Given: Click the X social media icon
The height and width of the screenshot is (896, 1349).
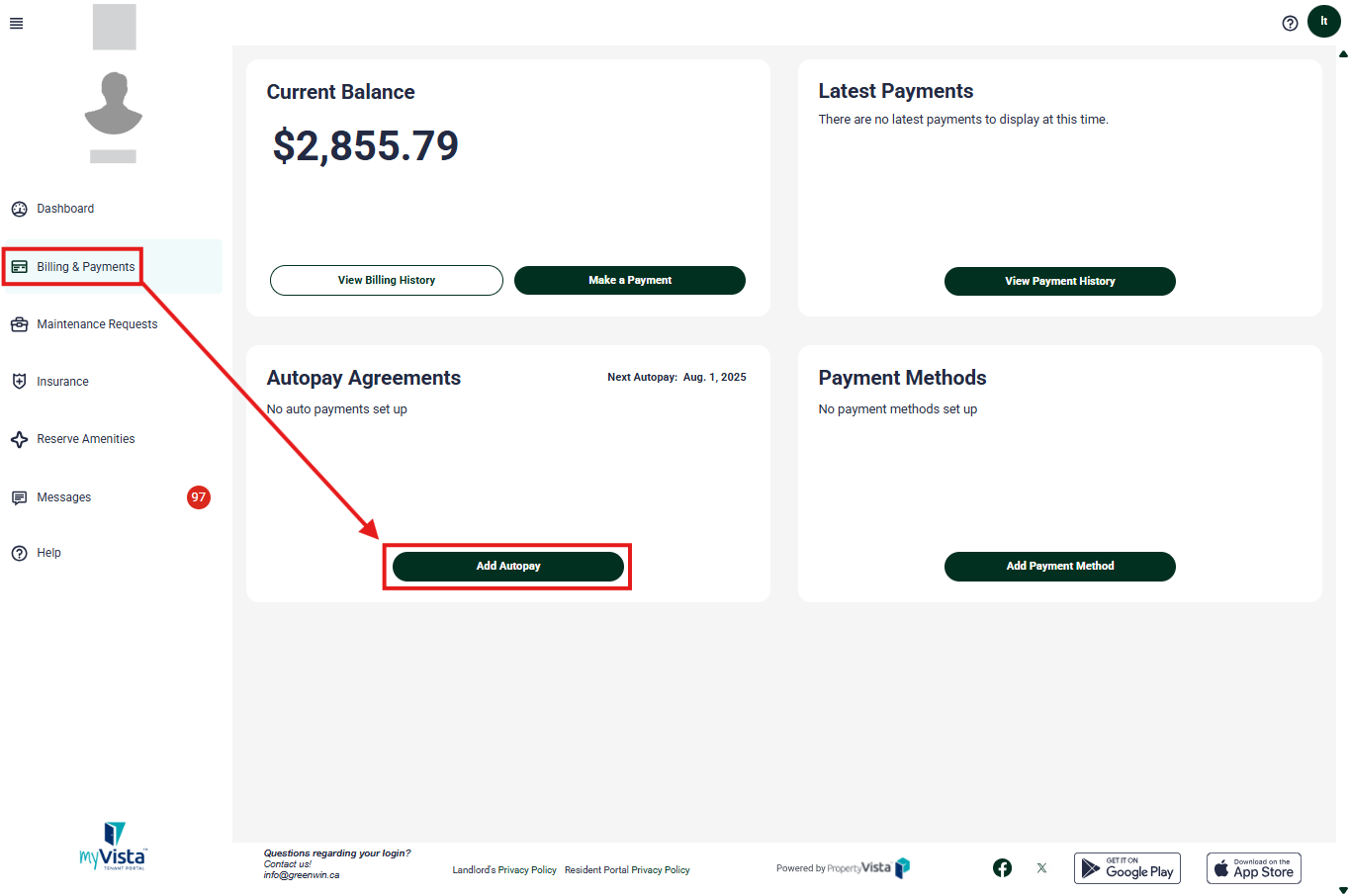Looking at the screenshot, I should [1041, 868].
